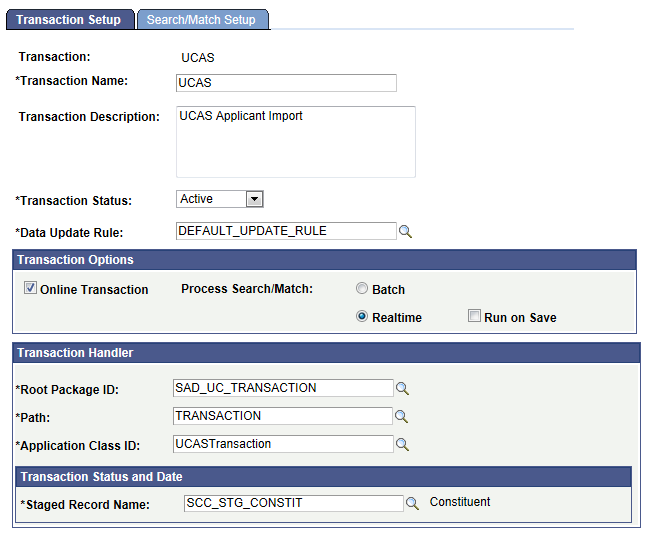649x533 pixels.
Task: Choose the Realtime processing option
Action: pyautogui.click(x=362, y=317)
